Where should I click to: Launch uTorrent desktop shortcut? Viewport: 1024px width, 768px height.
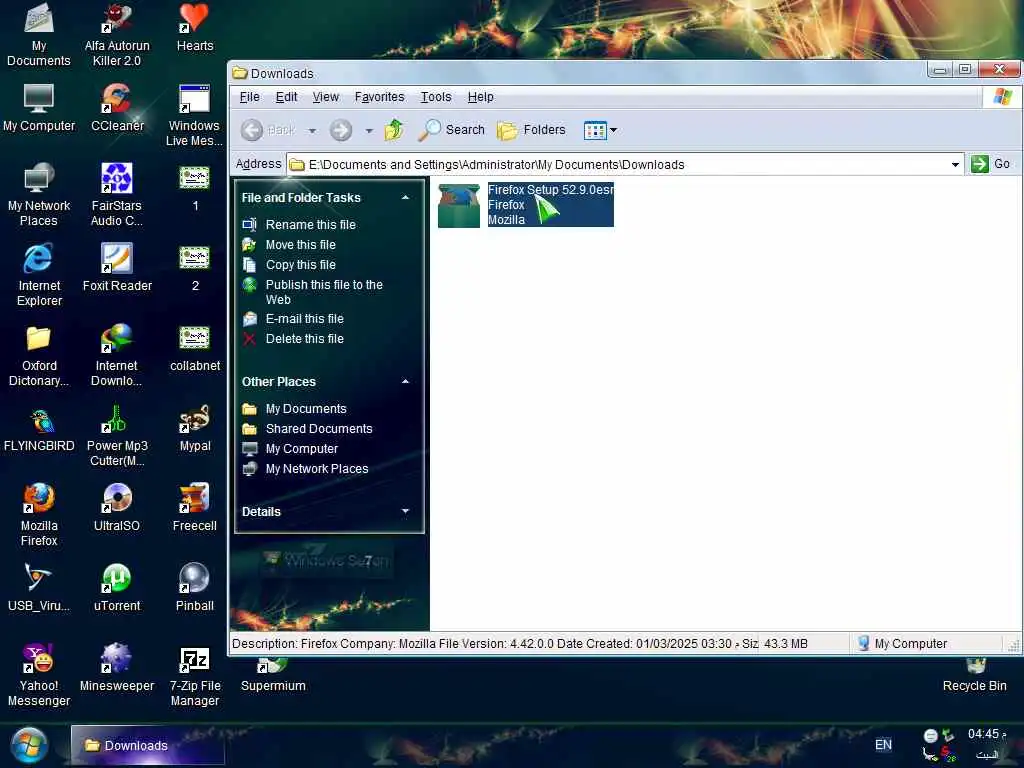(x=117, y=588)
